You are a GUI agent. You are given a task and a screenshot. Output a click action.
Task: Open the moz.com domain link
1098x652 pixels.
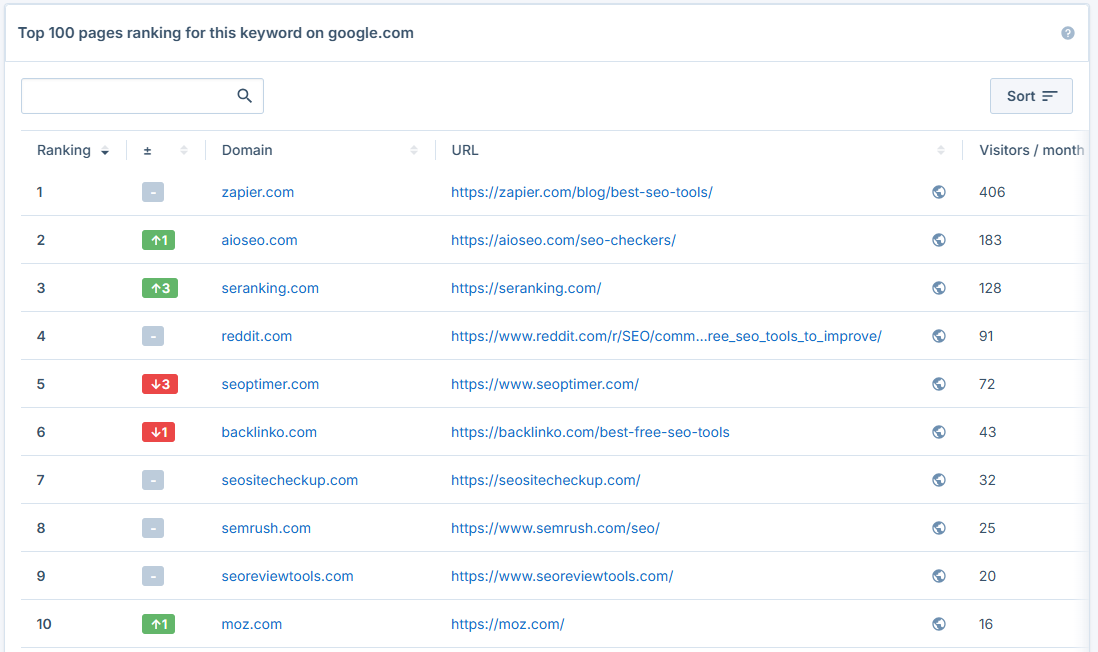(x=251, y=624)
